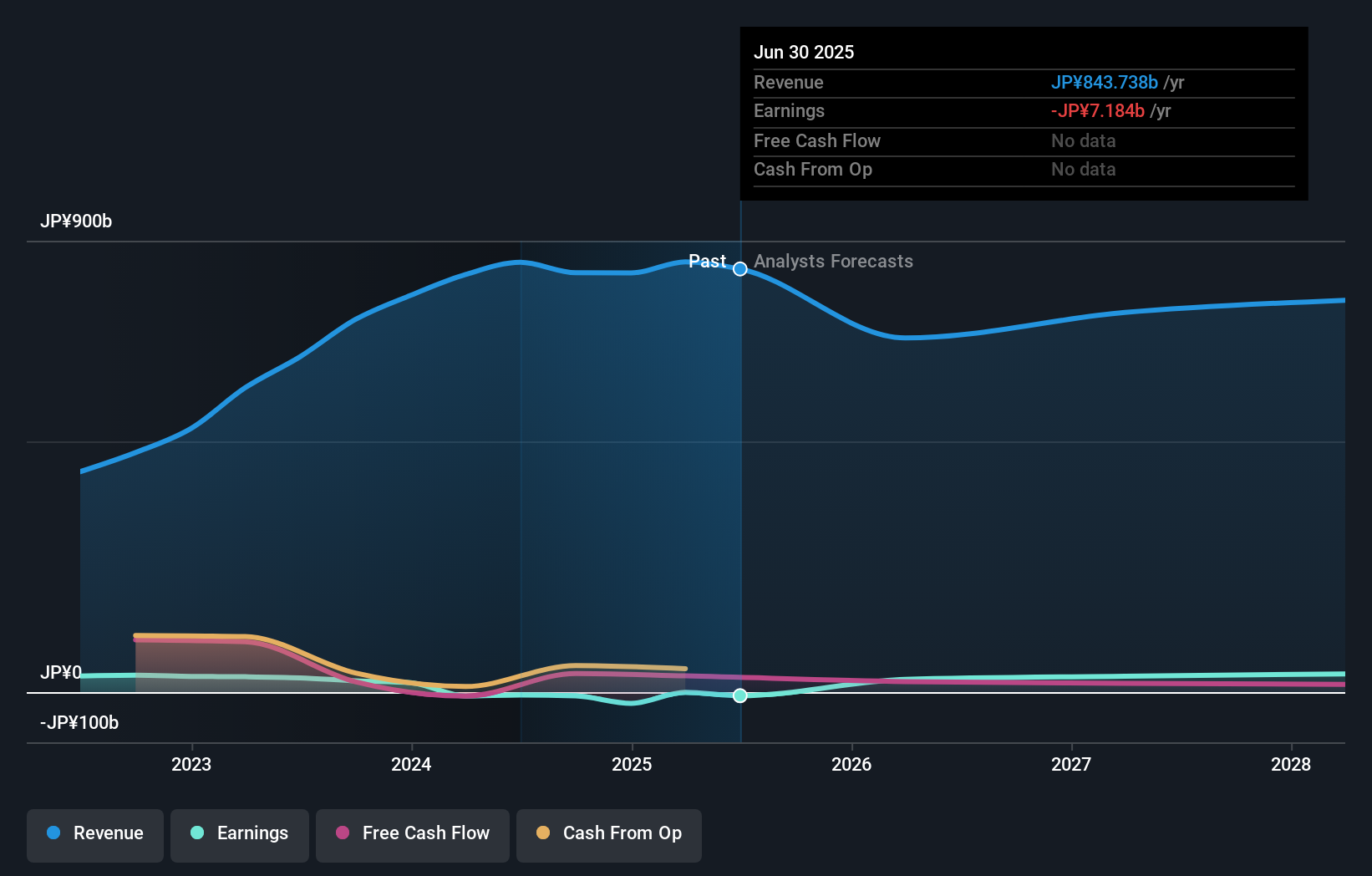Click the Revenue value JP¥843.738b in tooltip
Screen dimensions: 1372x876
(1105, 83)
